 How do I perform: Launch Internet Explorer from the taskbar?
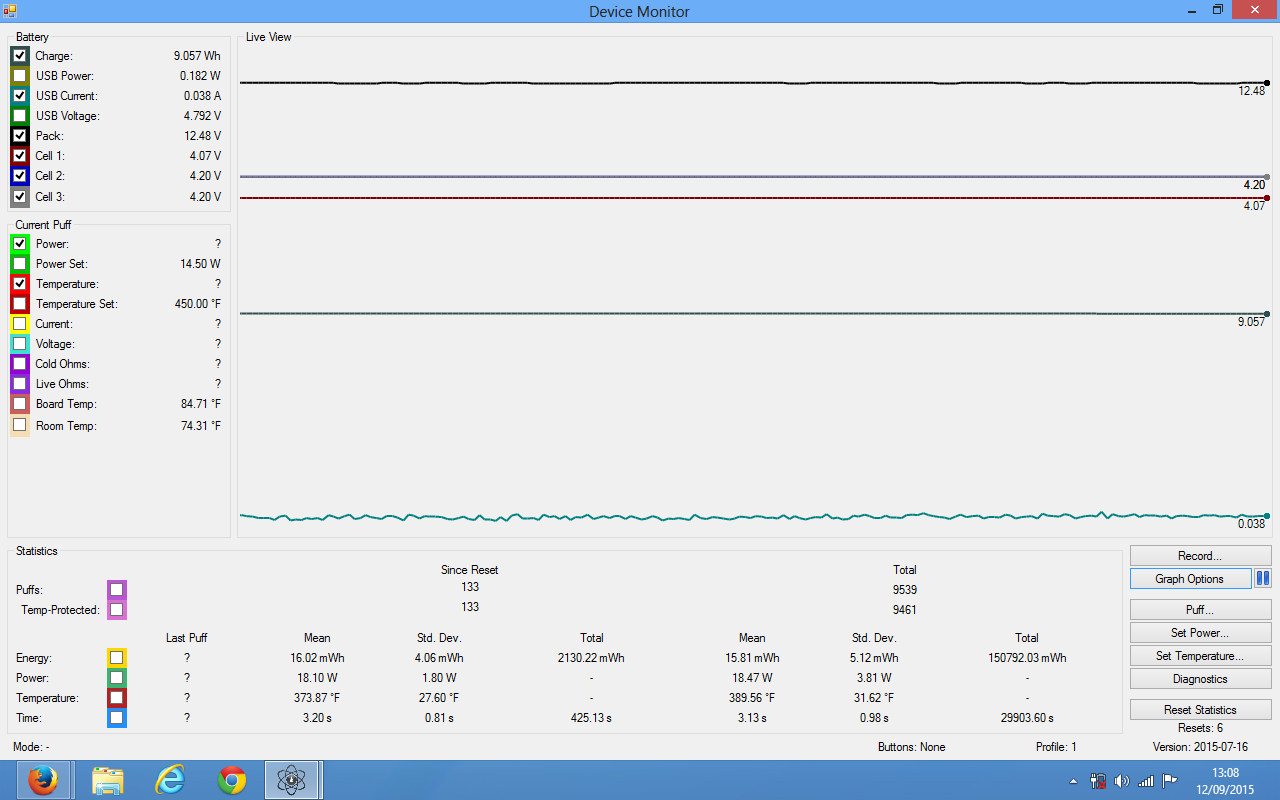[170, 780]
